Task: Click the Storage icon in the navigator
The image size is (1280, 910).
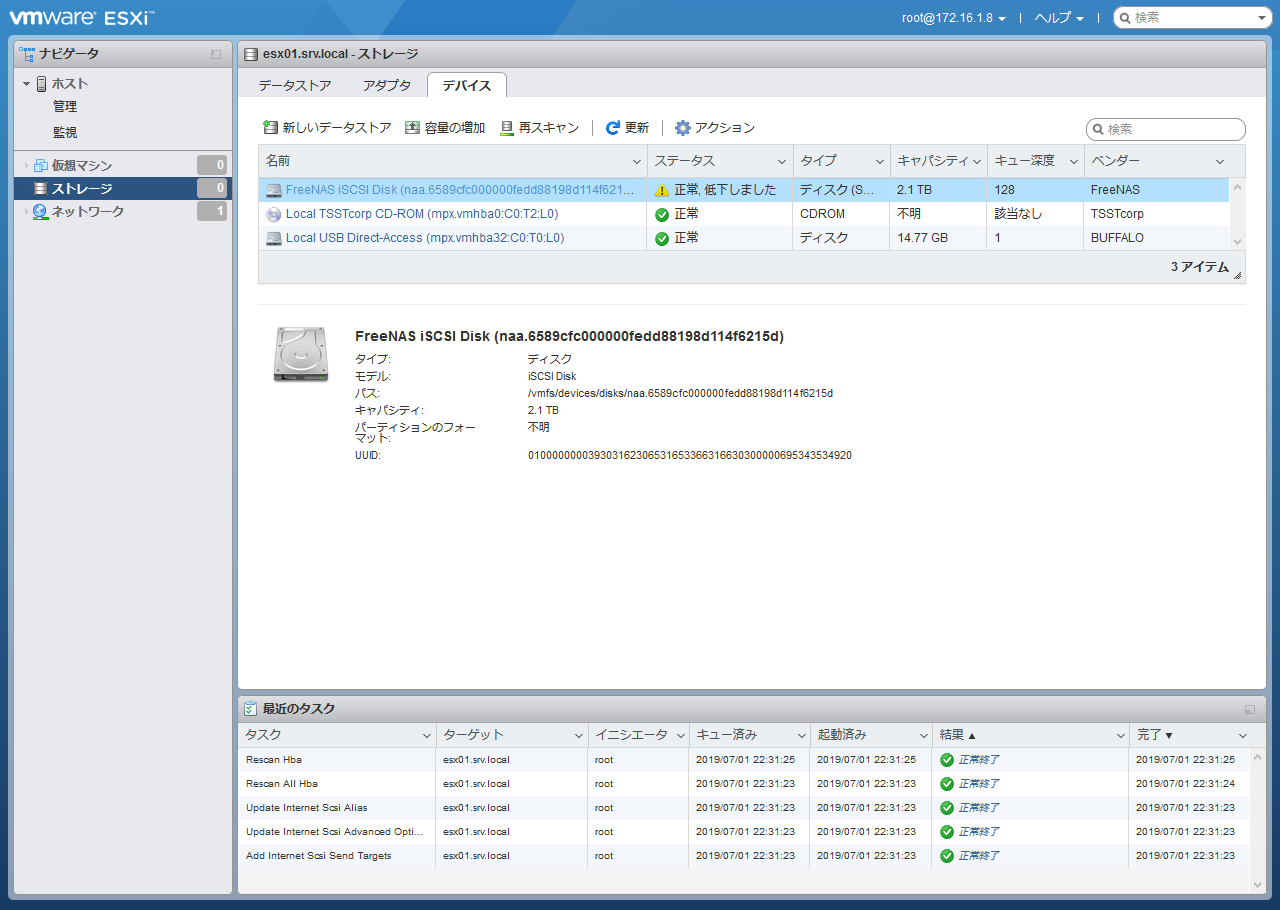Action: [40, 189]
